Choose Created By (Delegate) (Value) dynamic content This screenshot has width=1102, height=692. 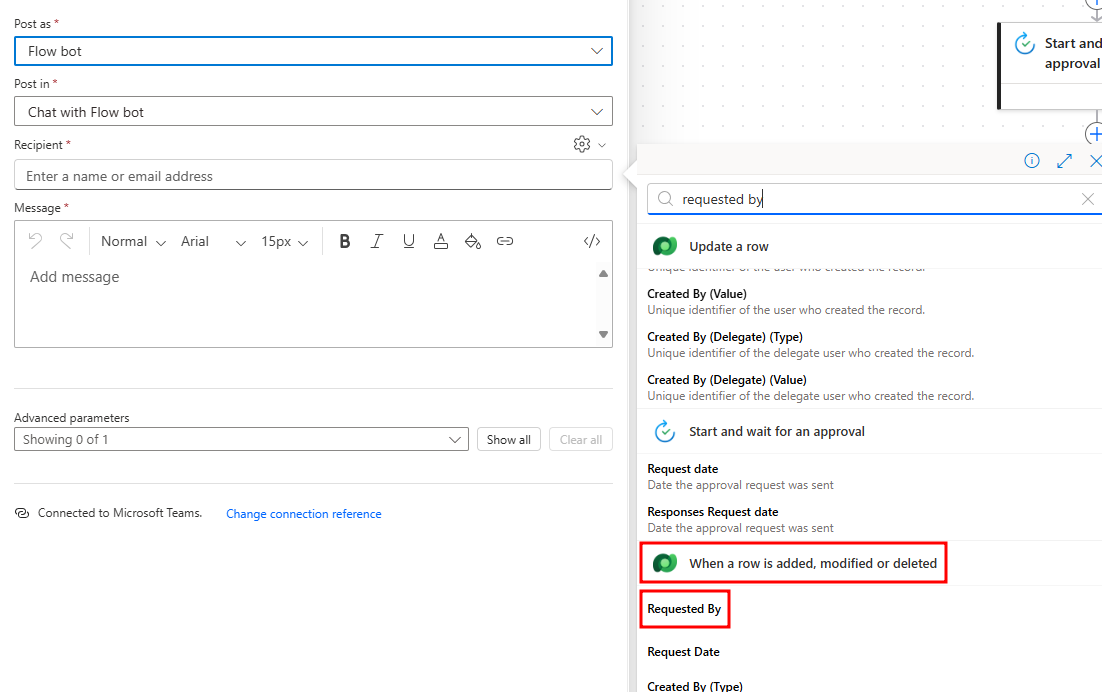click(870, 387)
